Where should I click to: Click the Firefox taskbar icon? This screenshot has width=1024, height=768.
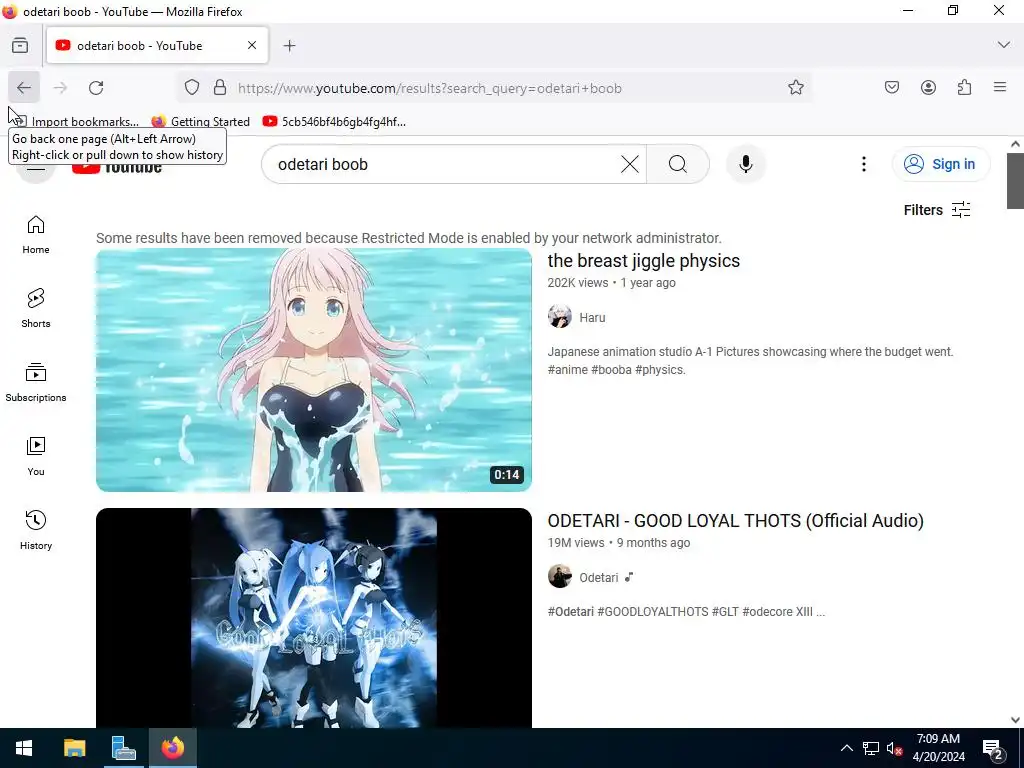click(x=172, y=748)
